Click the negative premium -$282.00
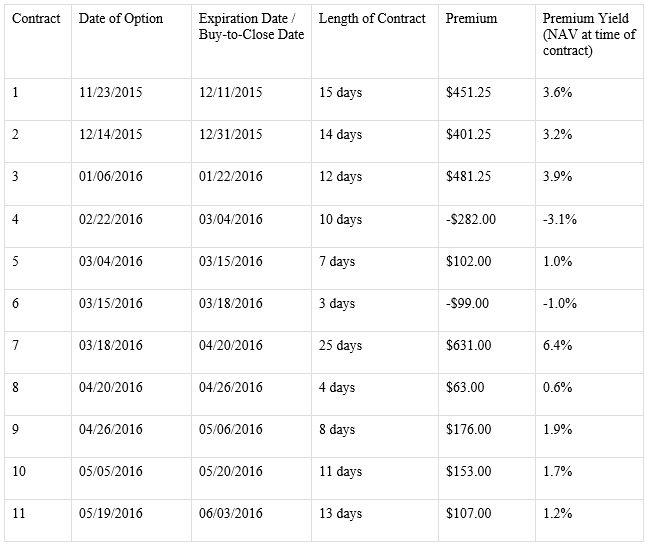 (x=470, y=219)
